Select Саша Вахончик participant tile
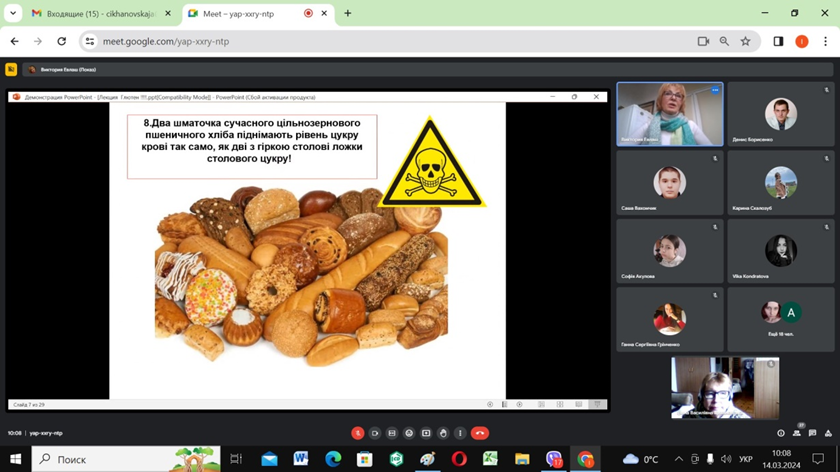Viewport: 840px width, 472px height. coord(670,183)
